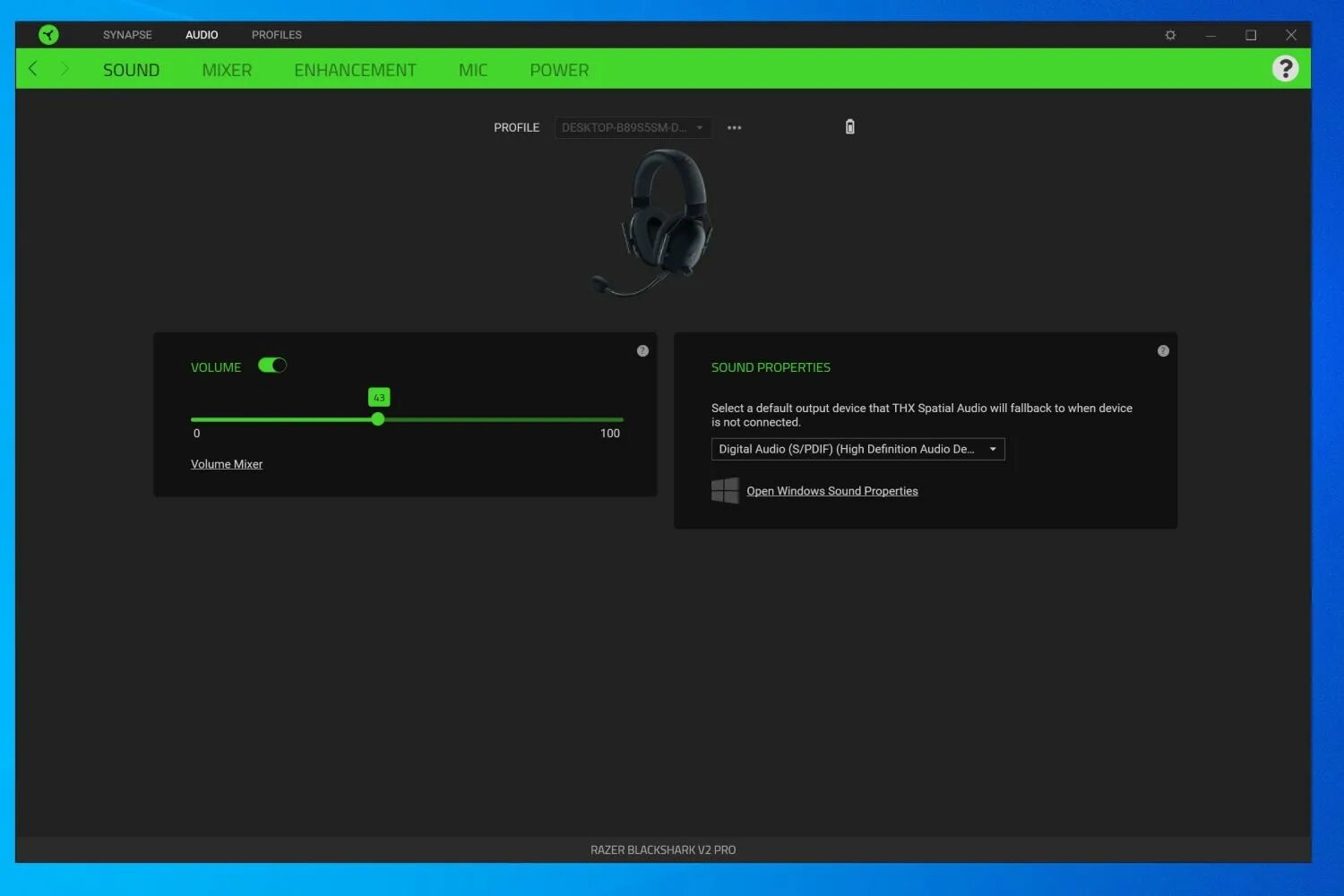The height and width of the screenshot is (896, 1344).
Task: Minimize the Synapse window
Action: coord(1210,35)
